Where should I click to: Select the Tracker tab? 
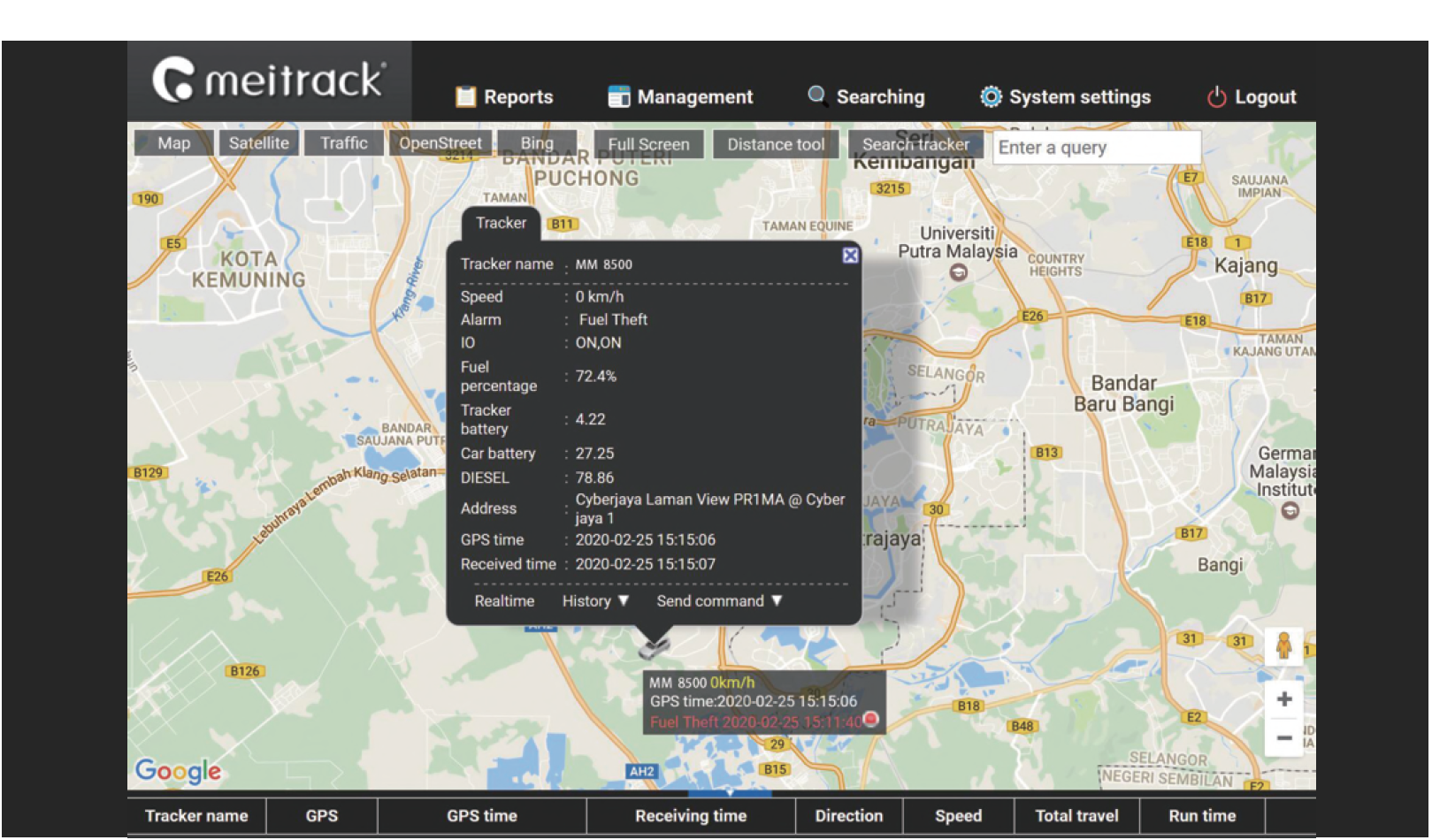coord(500,223)
